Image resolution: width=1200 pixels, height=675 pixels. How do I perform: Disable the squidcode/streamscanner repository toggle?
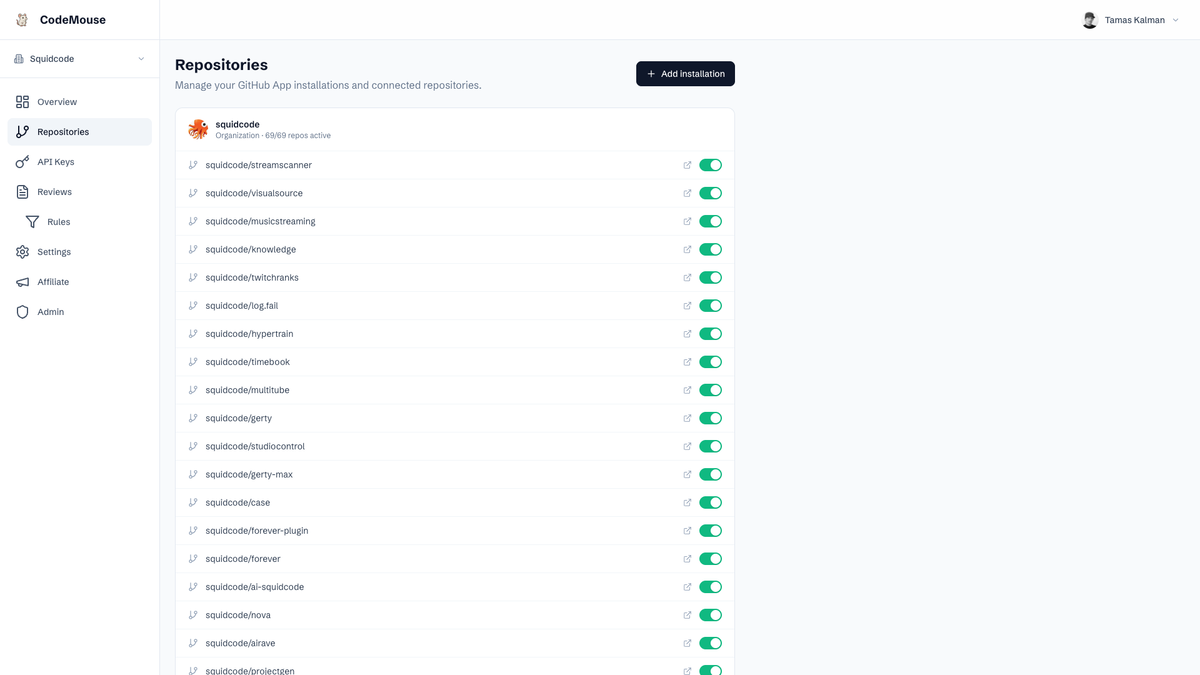(x=710, y=165)
